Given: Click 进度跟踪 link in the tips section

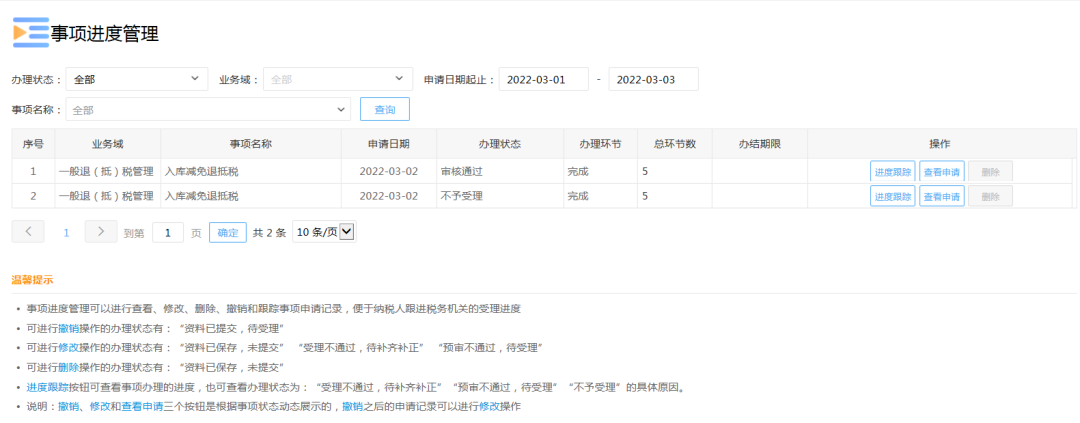Looking at the screenshot, I should point(48,387).
